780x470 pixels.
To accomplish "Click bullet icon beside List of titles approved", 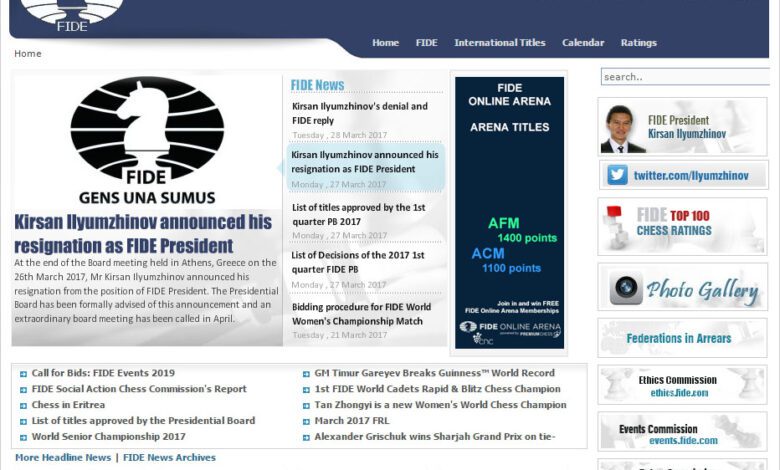I will pyautogui.click(x=23, y=422).
